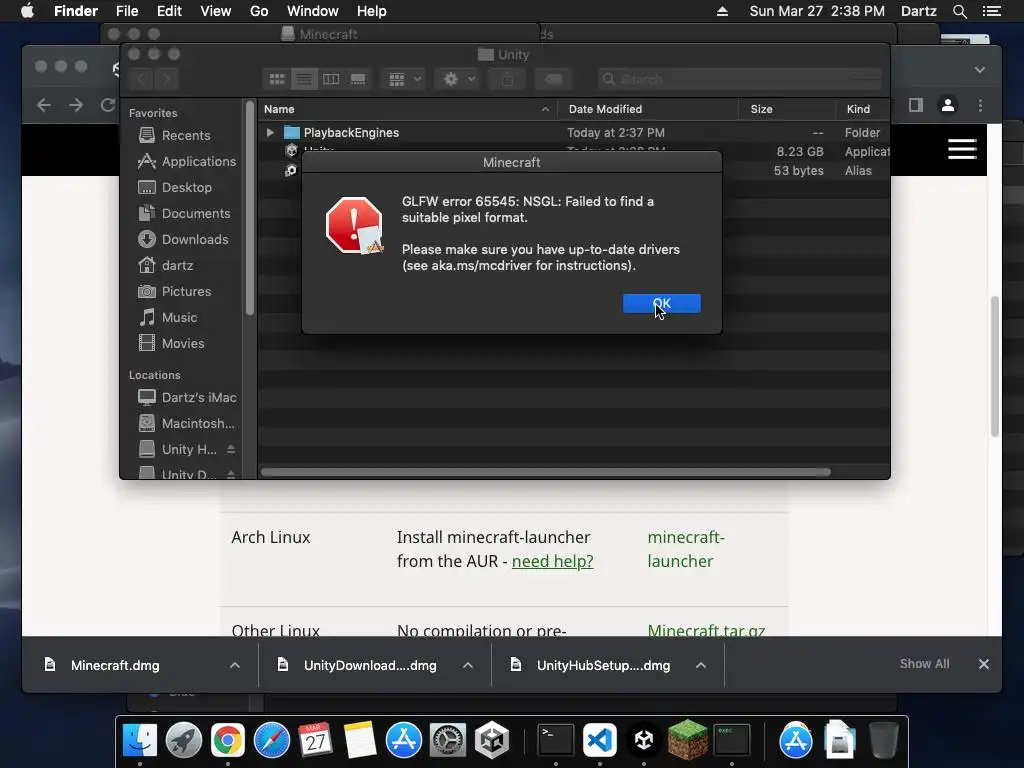Click the eject icon in menu bar
Image resolution: width=1024 pixels, height=768 pixels.
(722, 11)
